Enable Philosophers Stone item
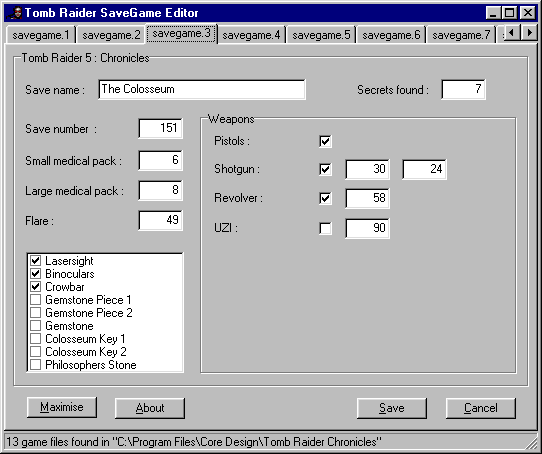The height and width of the screenshot is (454, 542). (x=36, y=364)
